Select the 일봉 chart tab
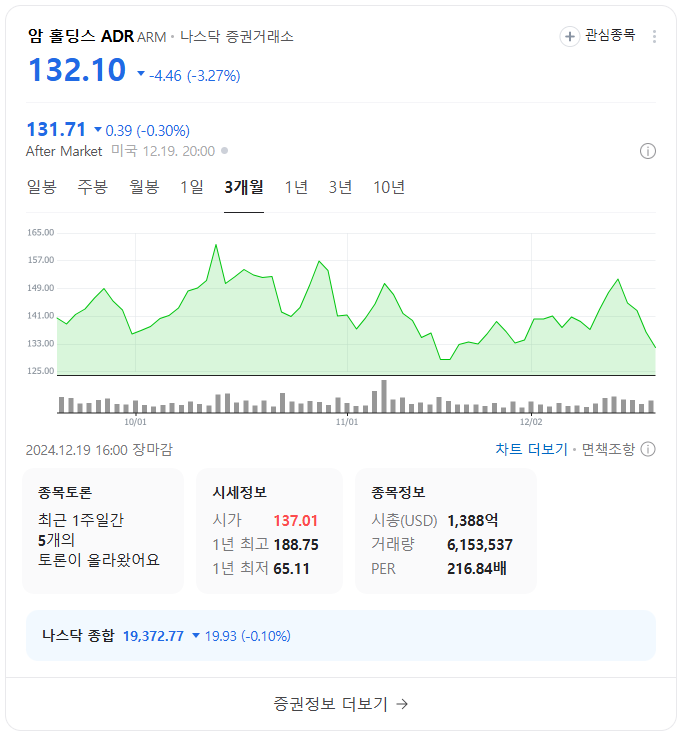The image size is (681, 740). 42,187
